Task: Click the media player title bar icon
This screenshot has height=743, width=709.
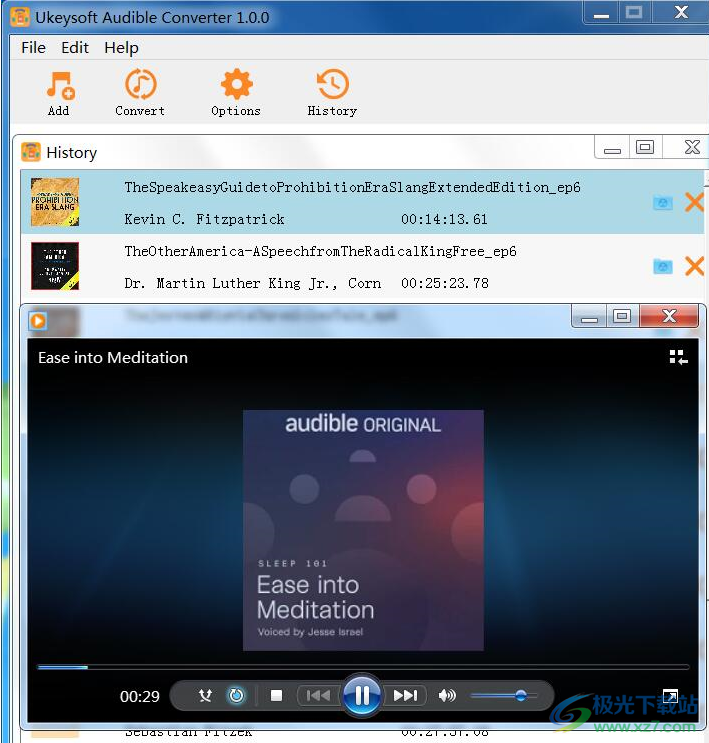Action: click(x=38, y=321)
